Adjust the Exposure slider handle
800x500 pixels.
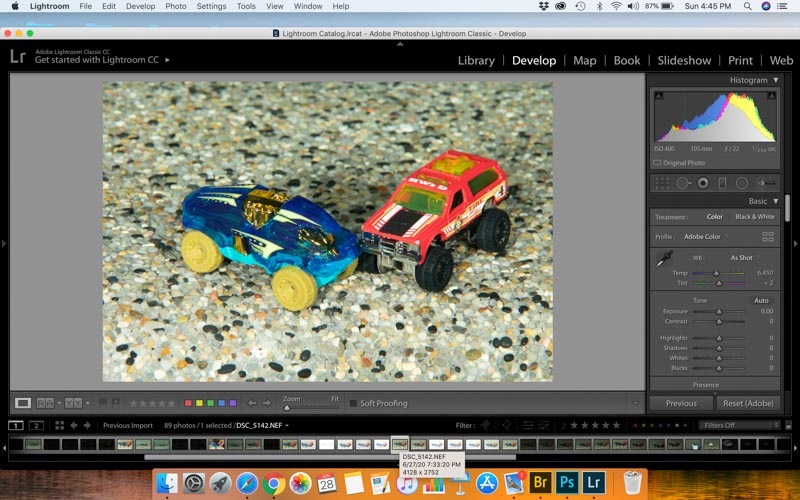[x=719, y=311]
